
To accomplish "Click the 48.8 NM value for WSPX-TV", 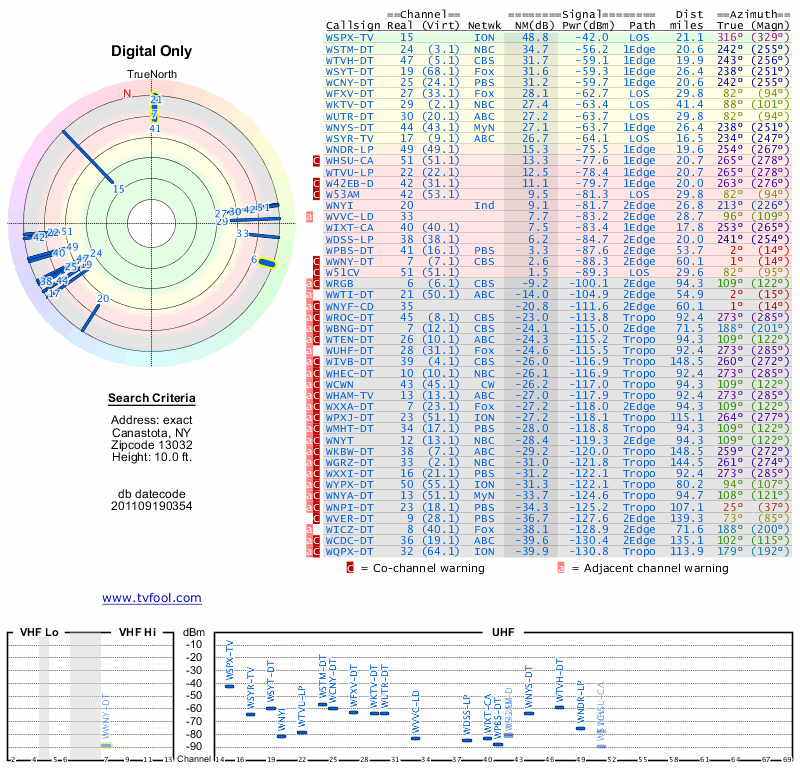I will [x=535, y=38].
